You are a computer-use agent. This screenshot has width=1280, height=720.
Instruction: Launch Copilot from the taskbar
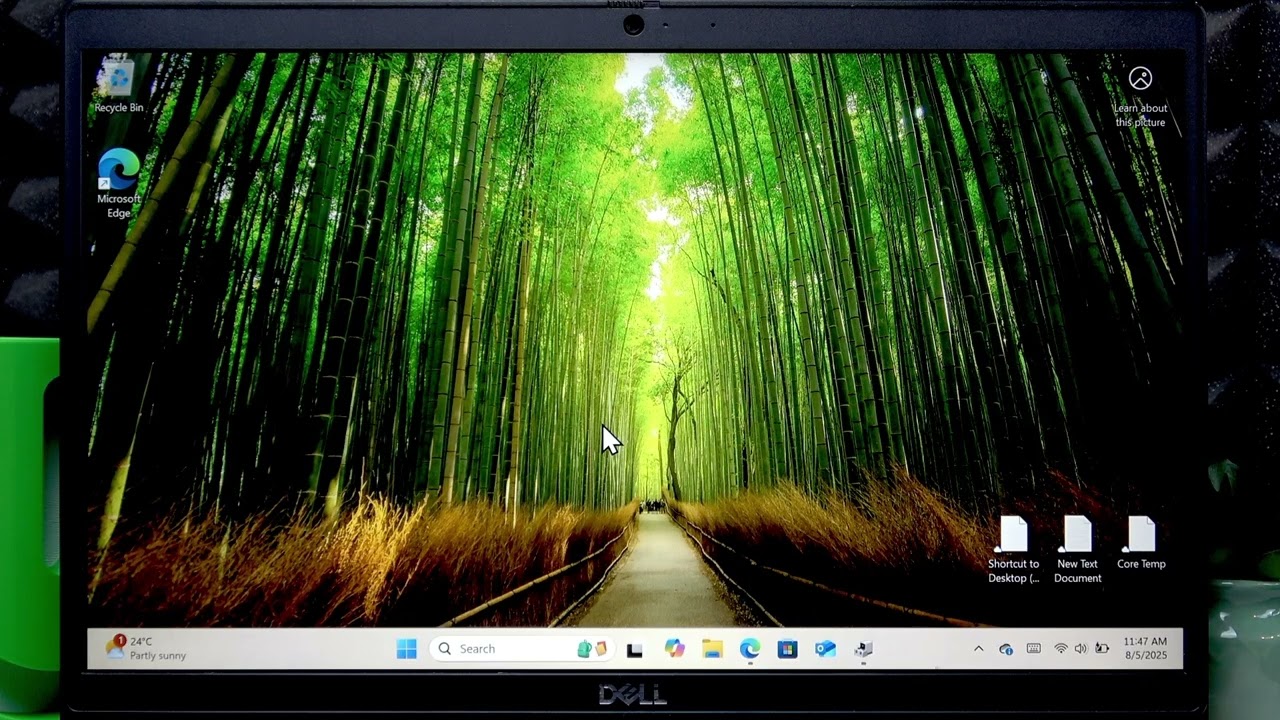point(675,649)
